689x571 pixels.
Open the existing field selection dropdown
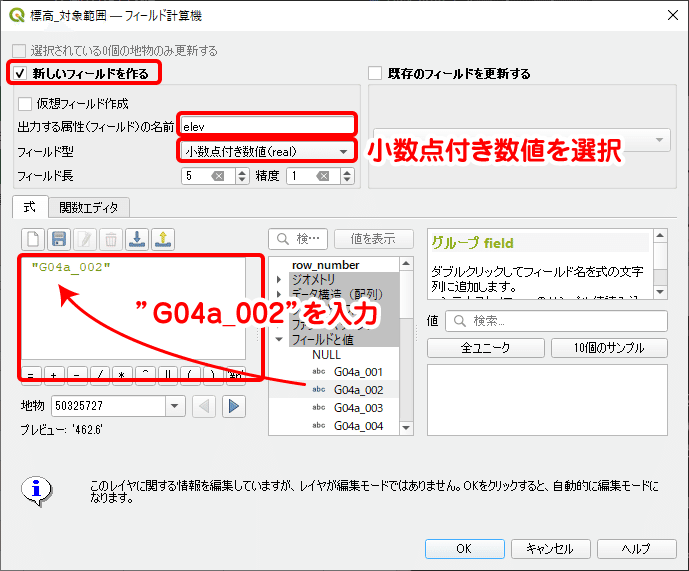coord(522,140)
